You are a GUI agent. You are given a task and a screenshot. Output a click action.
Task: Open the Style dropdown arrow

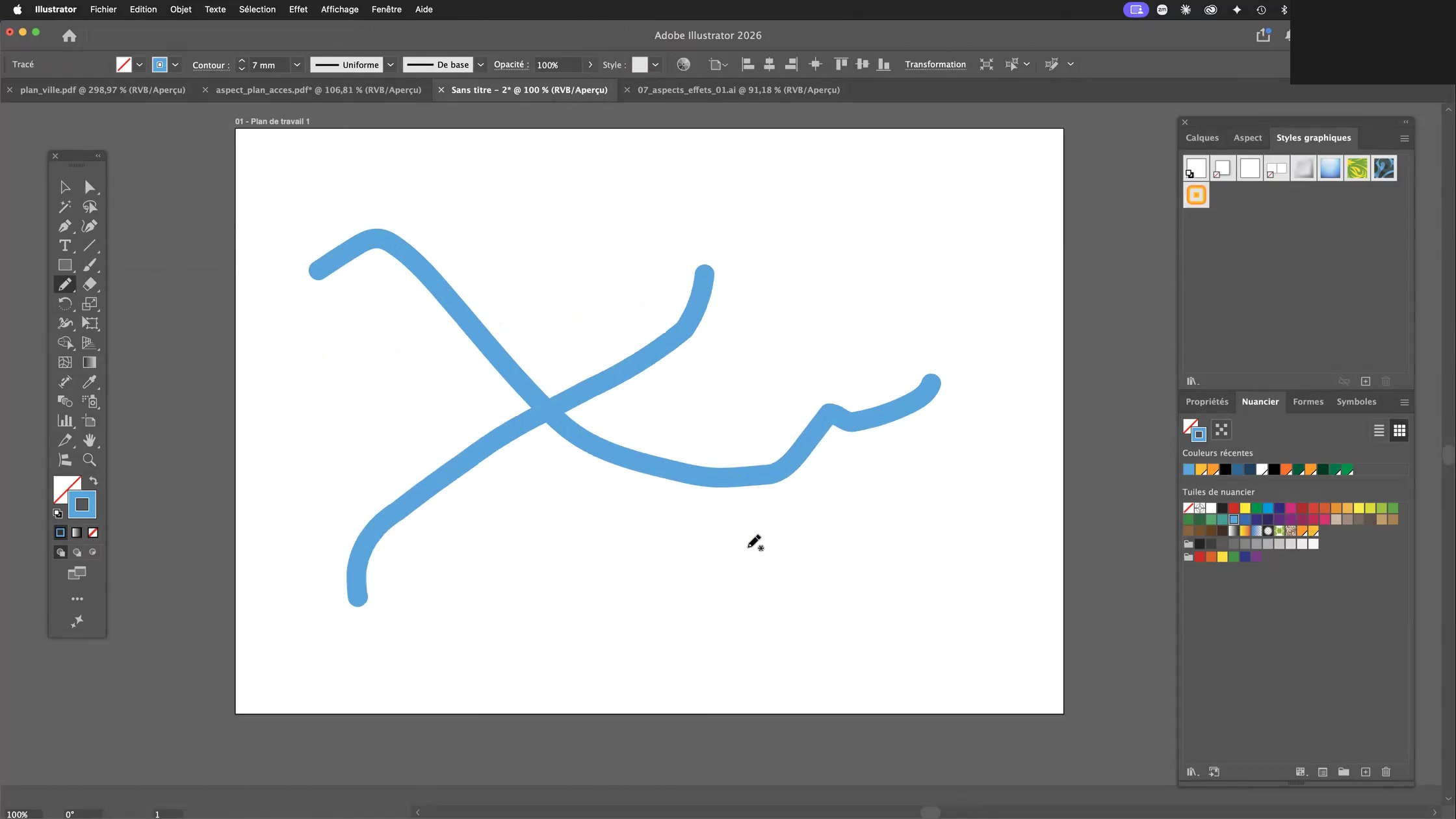[x=656, y=65]
